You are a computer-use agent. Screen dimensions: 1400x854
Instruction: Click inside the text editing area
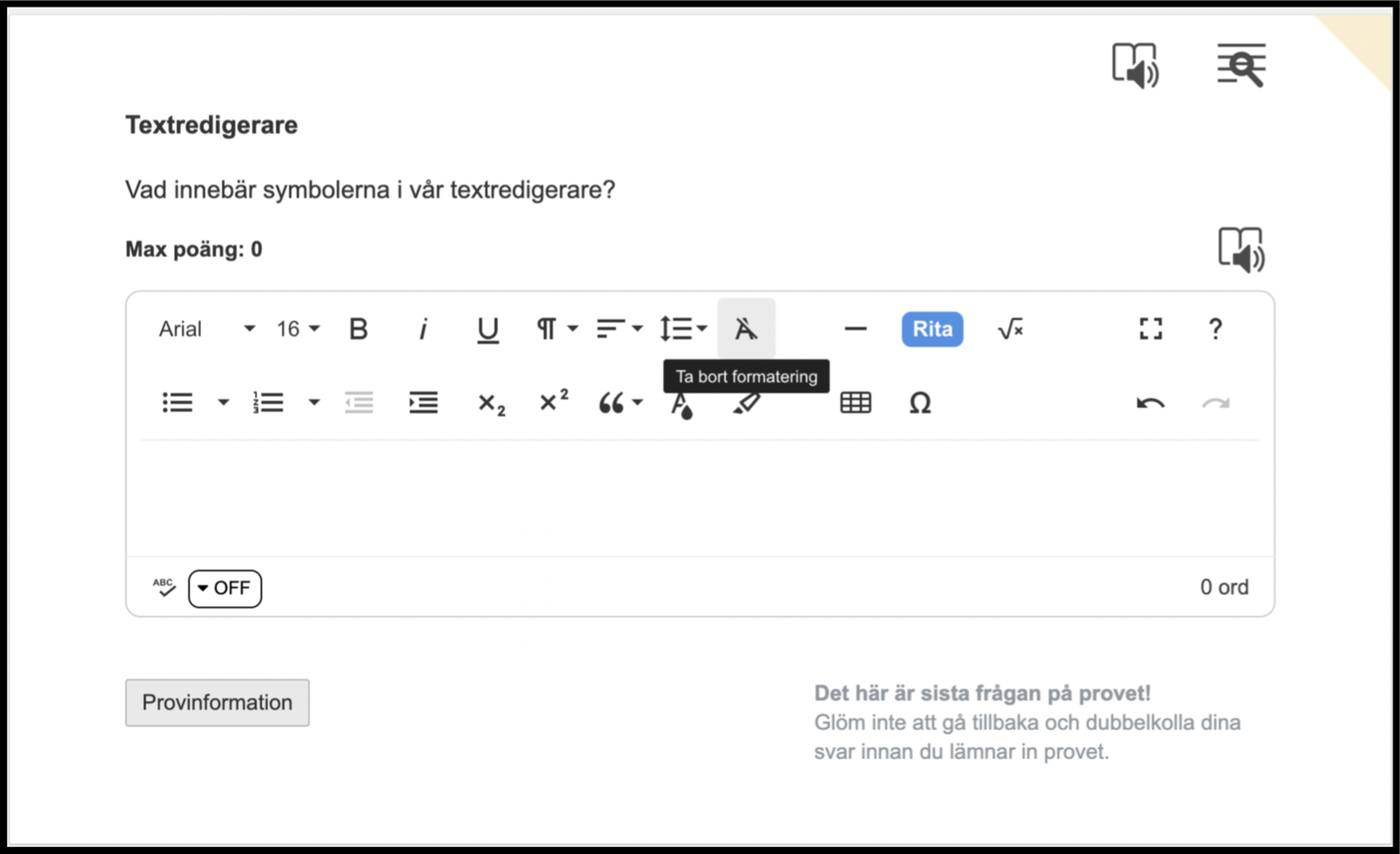click(700, 498)
